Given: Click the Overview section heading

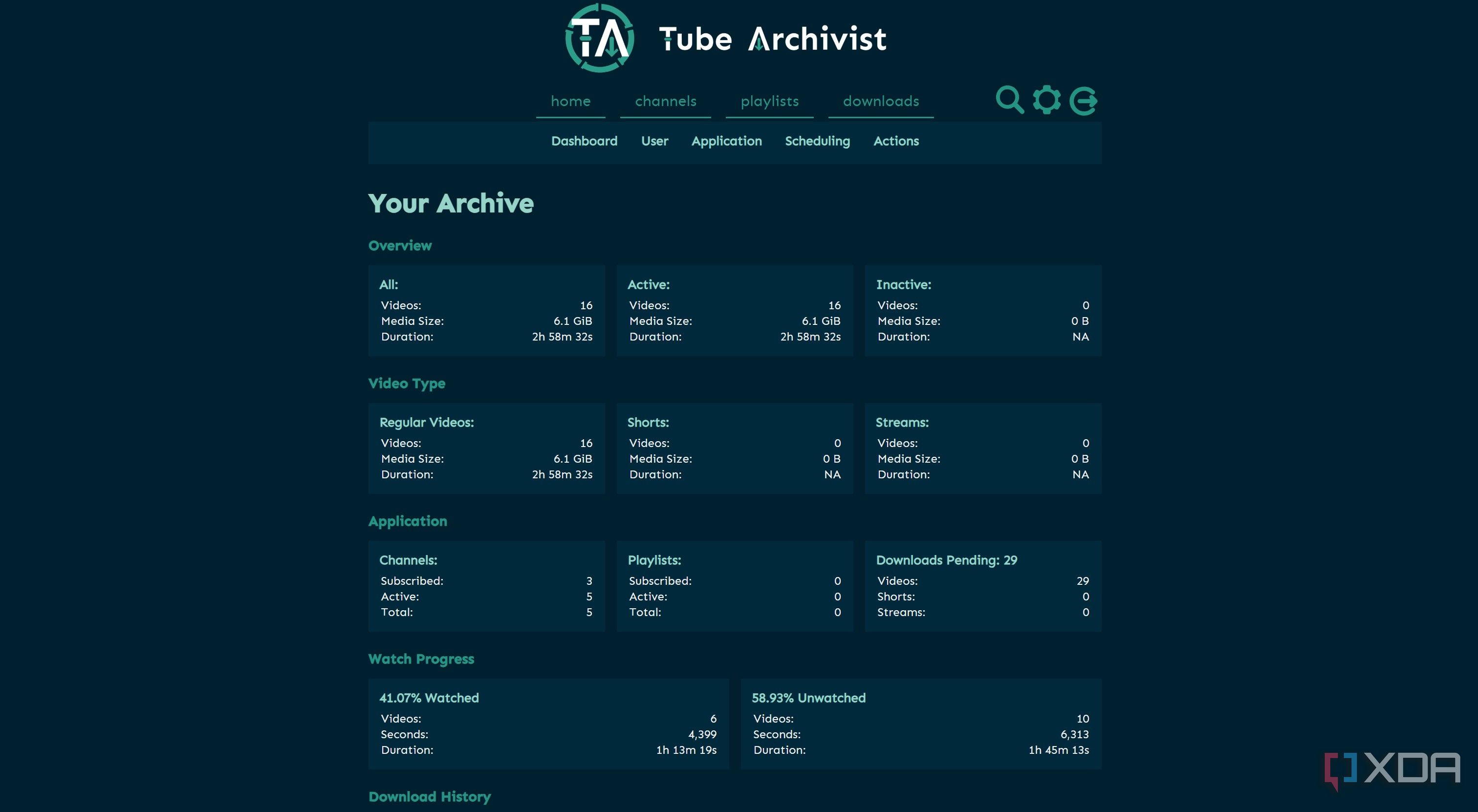Looking at the screenshot, I should pos(400,245).
